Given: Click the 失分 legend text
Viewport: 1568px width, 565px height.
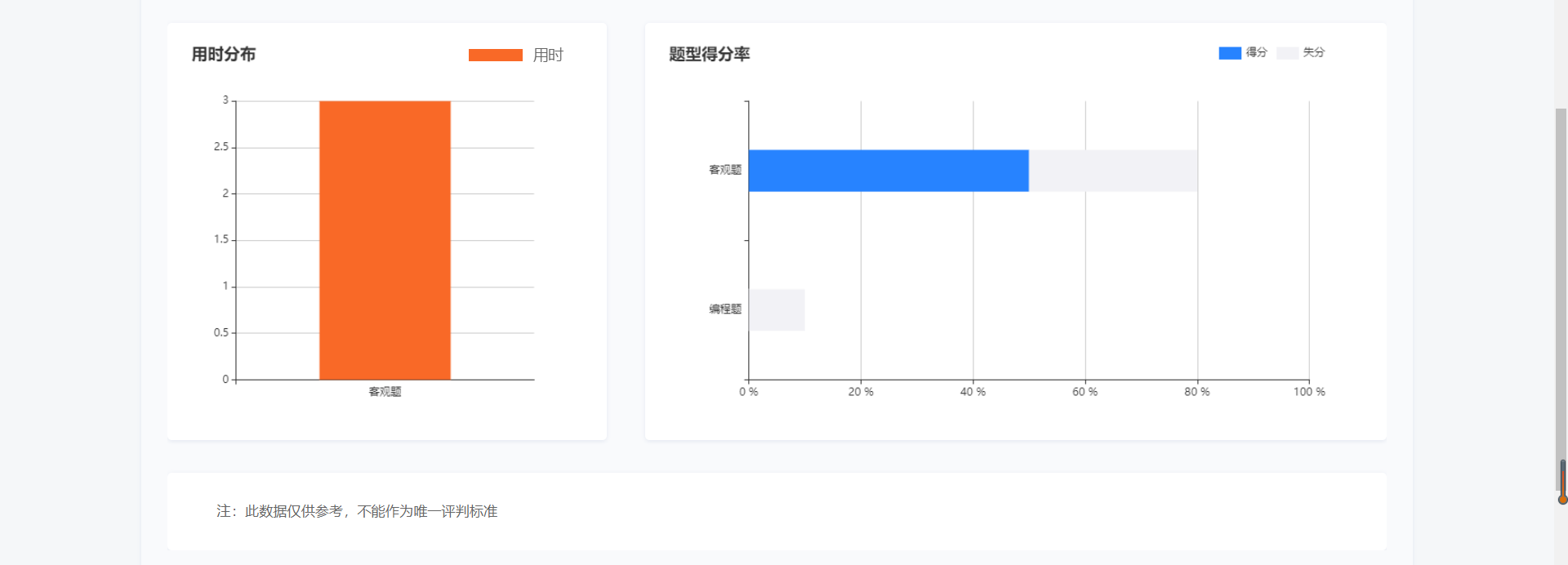Looking at the screenshot, I should [1313, 52].
